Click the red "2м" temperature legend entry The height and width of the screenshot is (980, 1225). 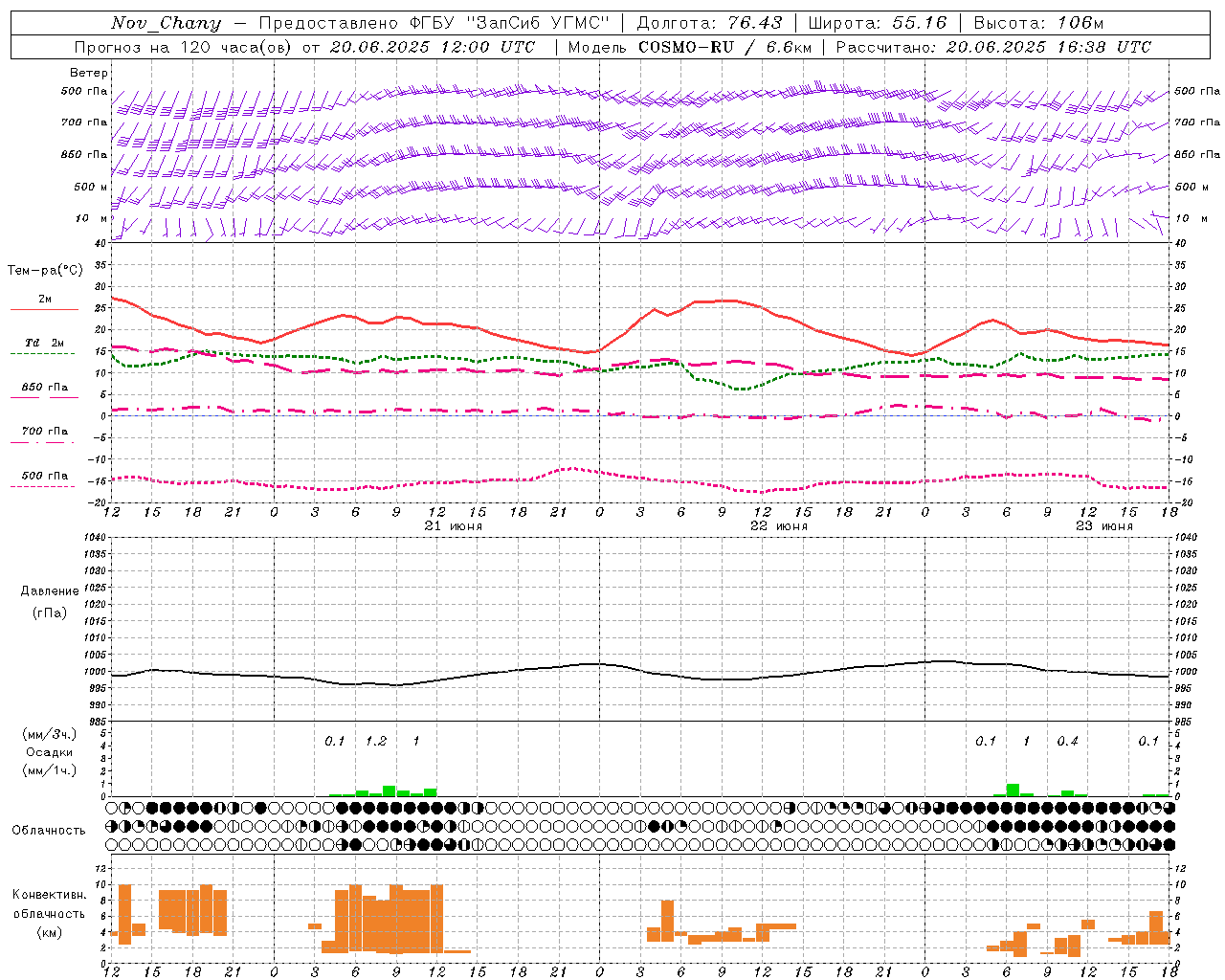(x=45, y=300)
